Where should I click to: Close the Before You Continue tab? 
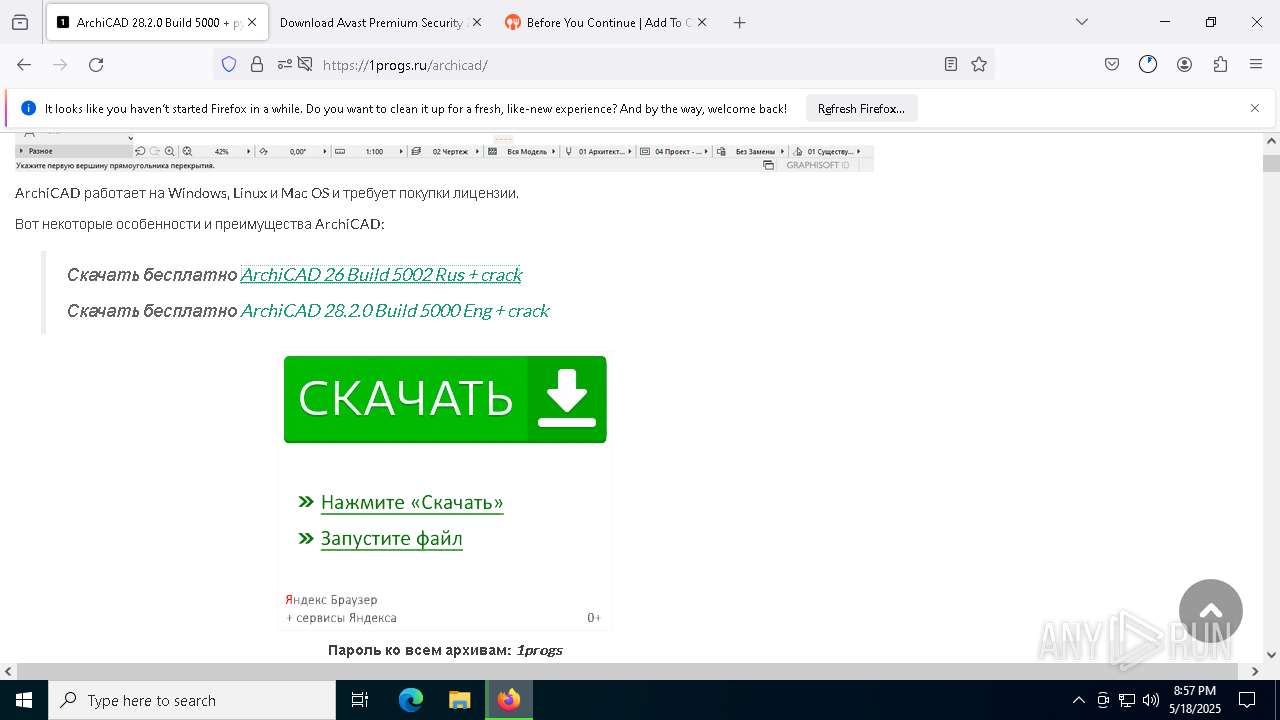coord(701,22)
